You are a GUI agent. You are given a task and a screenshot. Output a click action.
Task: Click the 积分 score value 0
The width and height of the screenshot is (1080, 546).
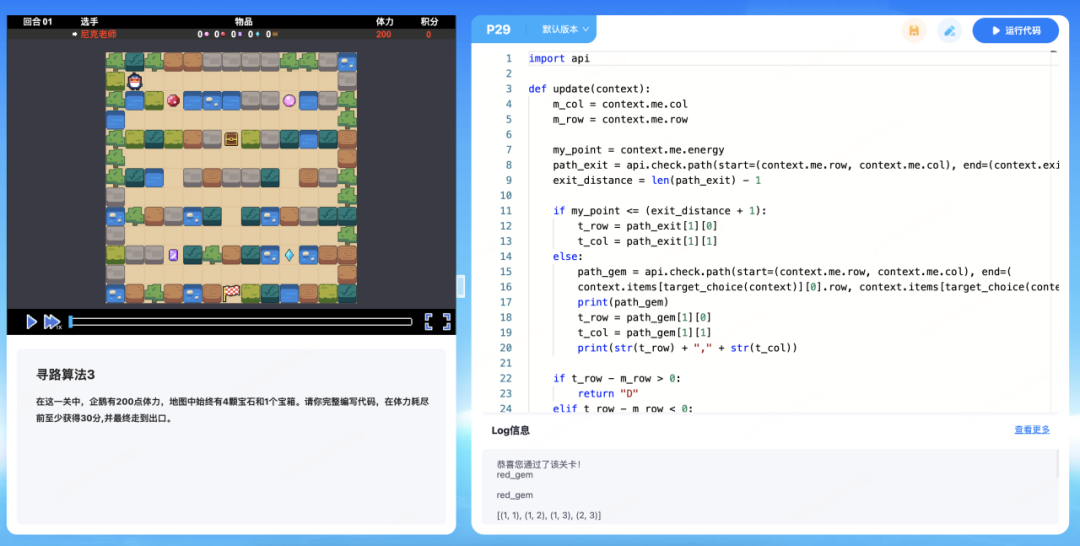click(428, 34)
